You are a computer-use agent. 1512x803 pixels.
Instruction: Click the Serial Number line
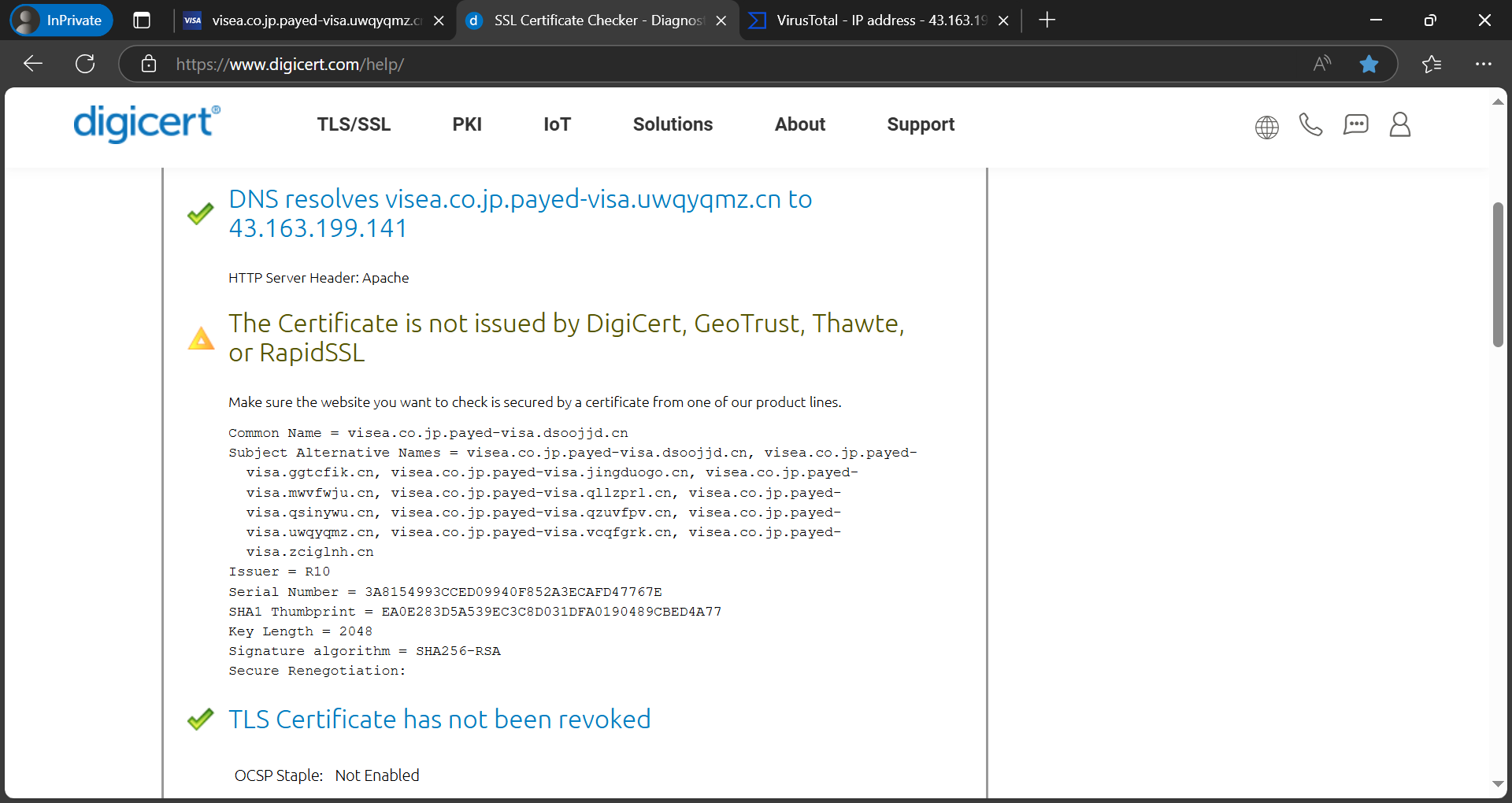point(445,592)
